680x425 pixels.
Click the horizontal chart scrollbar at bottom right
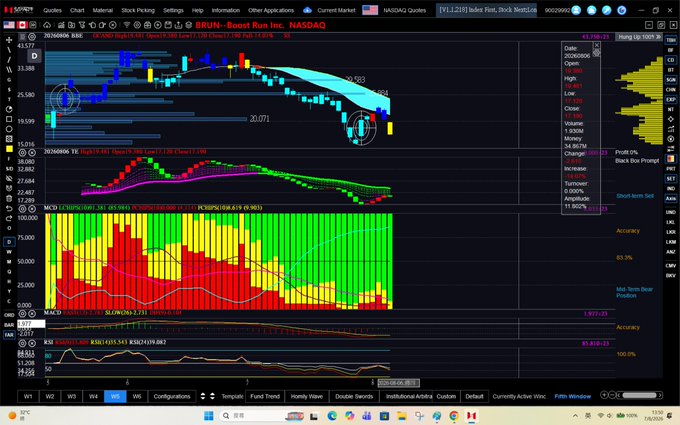coord(640,395)
